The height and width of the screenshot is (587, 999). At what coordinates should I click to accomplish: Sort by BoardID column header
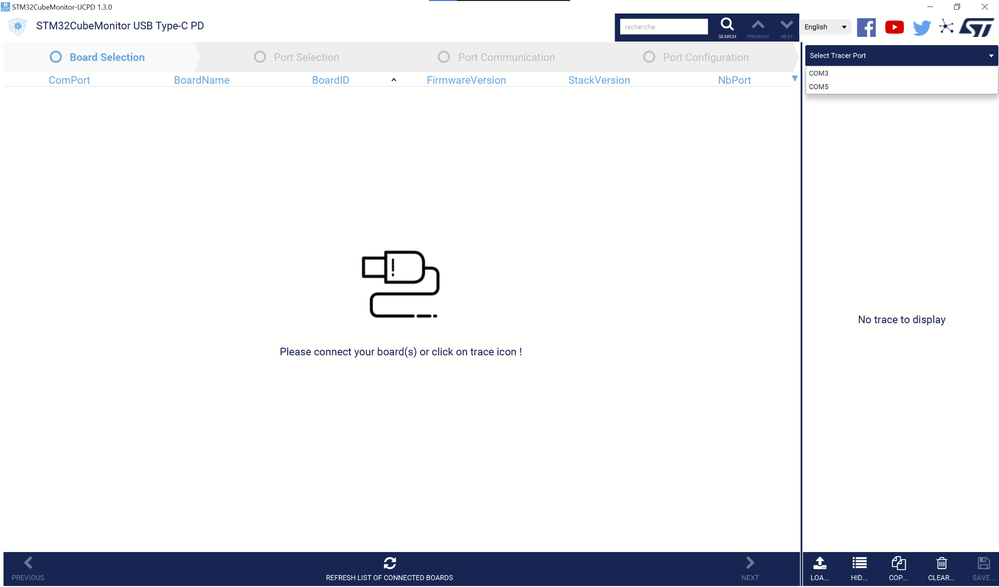coord(330,80)
